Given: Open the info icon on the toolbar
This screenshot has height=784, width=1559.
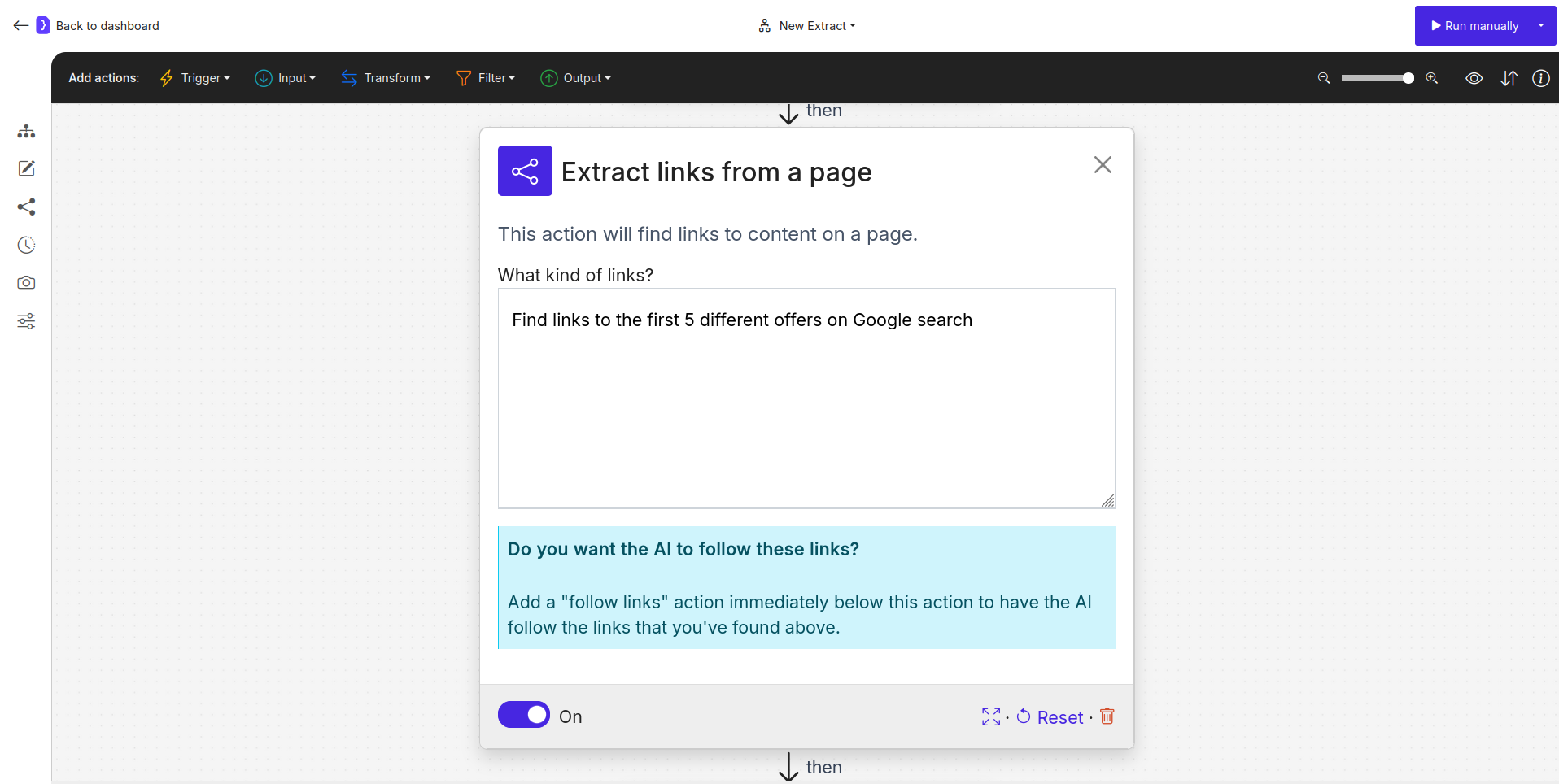Looking at the screenshot, I should coord(1541,78).
